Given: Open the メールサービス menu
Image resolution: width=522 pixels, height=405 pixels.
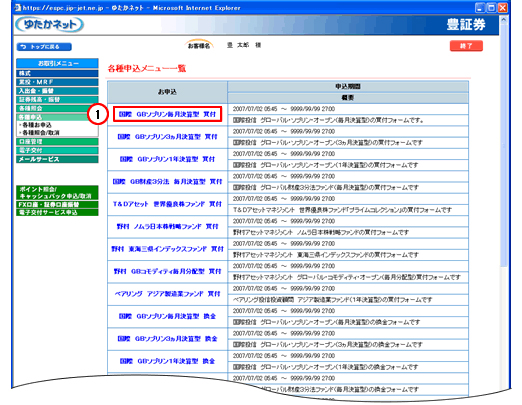Looking at the screenshot, I should pyautogui.click(x=57, y=159).
